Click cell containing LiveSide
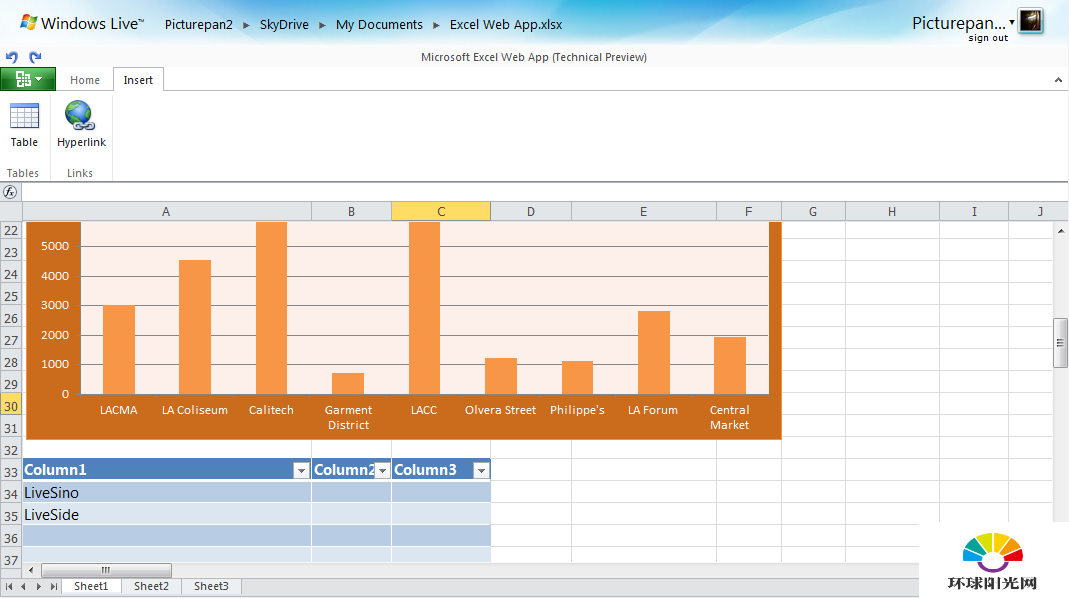Image resolution: width=1069 pixels, height=599 pixels. click(167, 514)
